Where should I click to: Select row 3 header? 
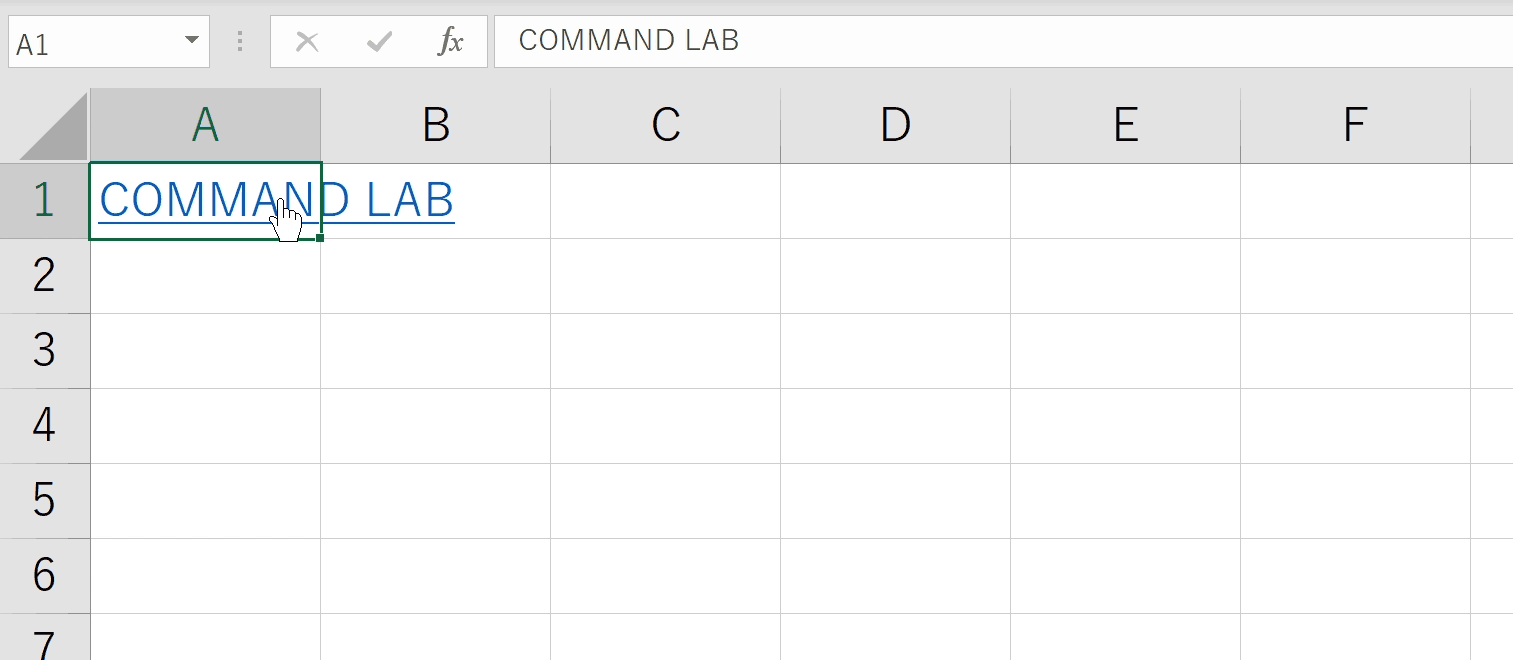[x=44, y=351]
